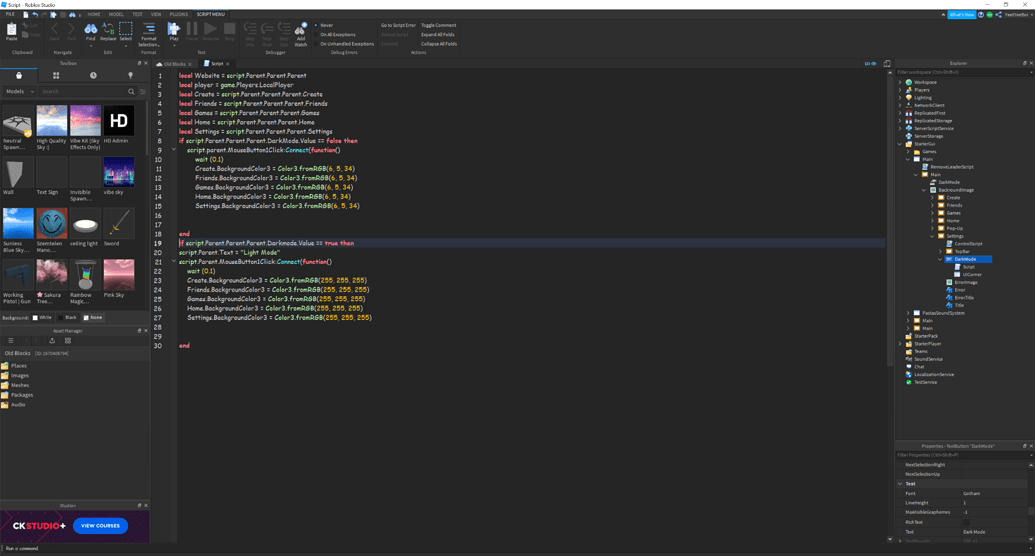The height and width of the screenshot is (556, 1035).
Task: Toggle RichText checkbox in Properties
Action: (x=966, y=522)
